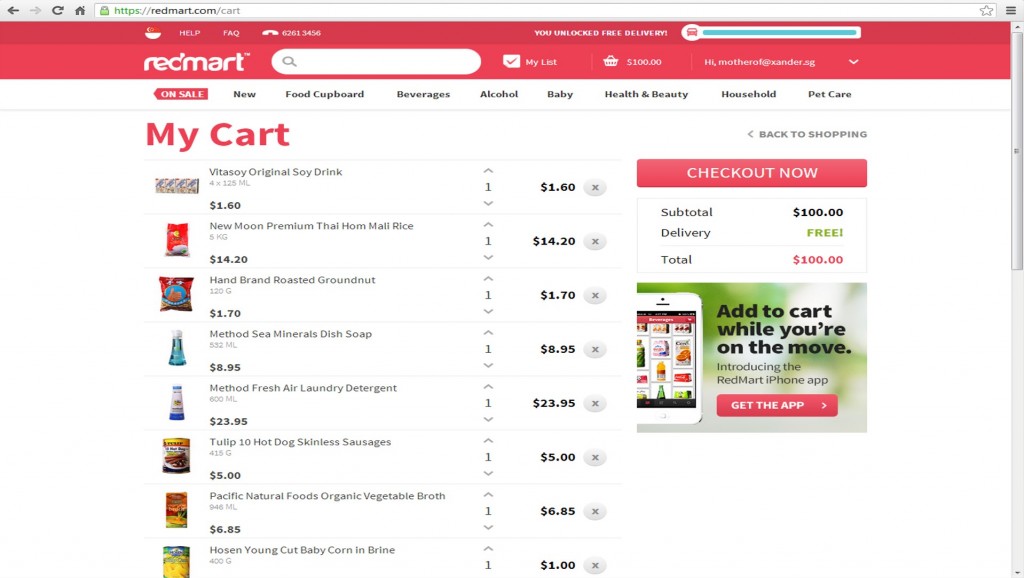
Task: Remove Pacific Natural Foods Vegetable Broth
Action: 595,511
